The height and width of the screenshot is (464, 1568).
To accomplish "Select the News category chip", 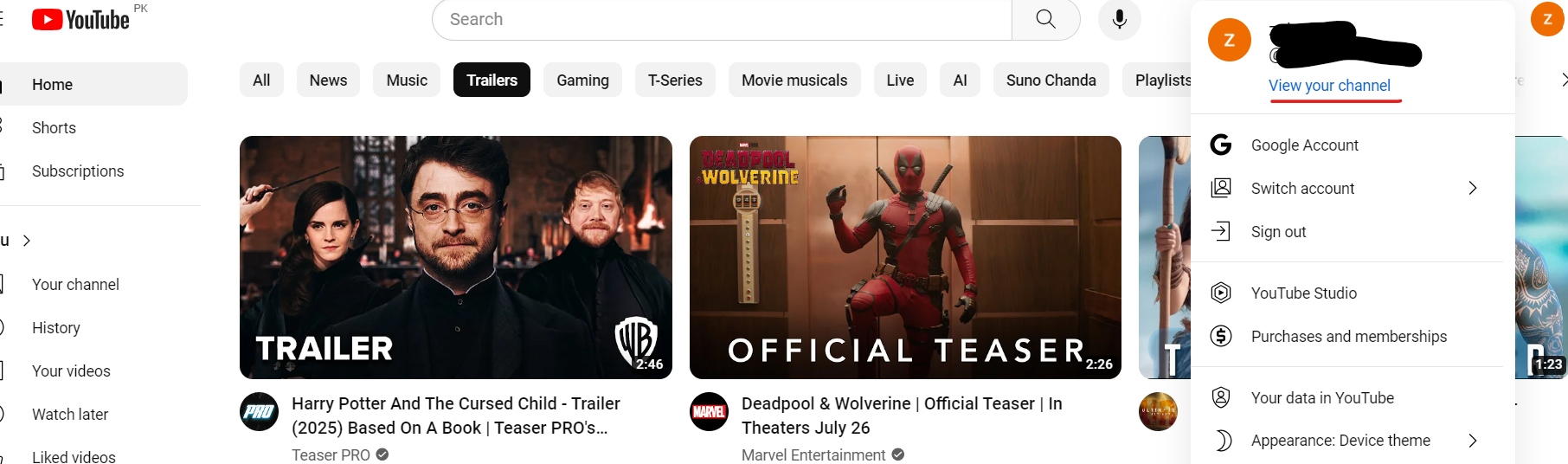I will click(x=328, y=80).
